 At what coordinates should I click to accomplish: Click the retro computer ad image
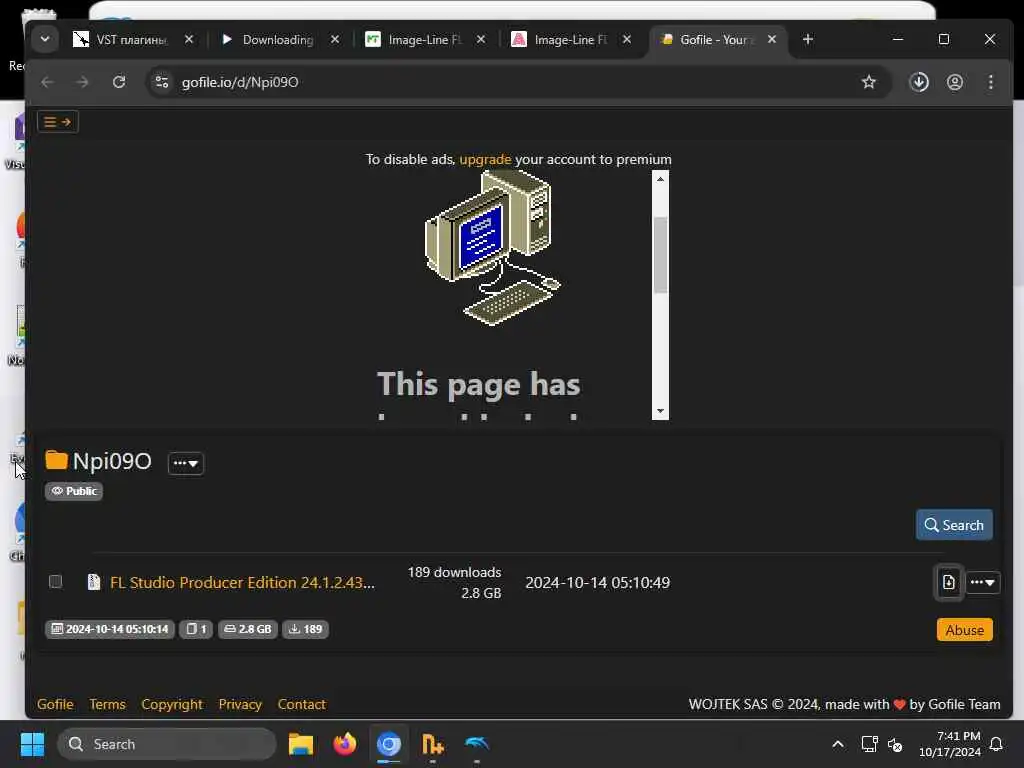click(x=493, y=247)
